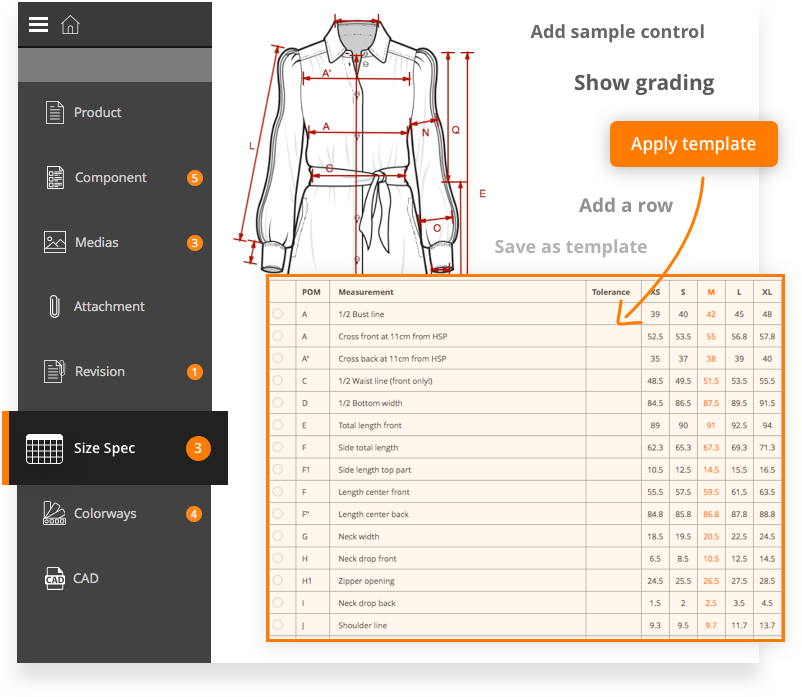The width and height of the screenshot is (802, 697).
Task: Click the Revision document icon
Action: [x=54, y=371]
